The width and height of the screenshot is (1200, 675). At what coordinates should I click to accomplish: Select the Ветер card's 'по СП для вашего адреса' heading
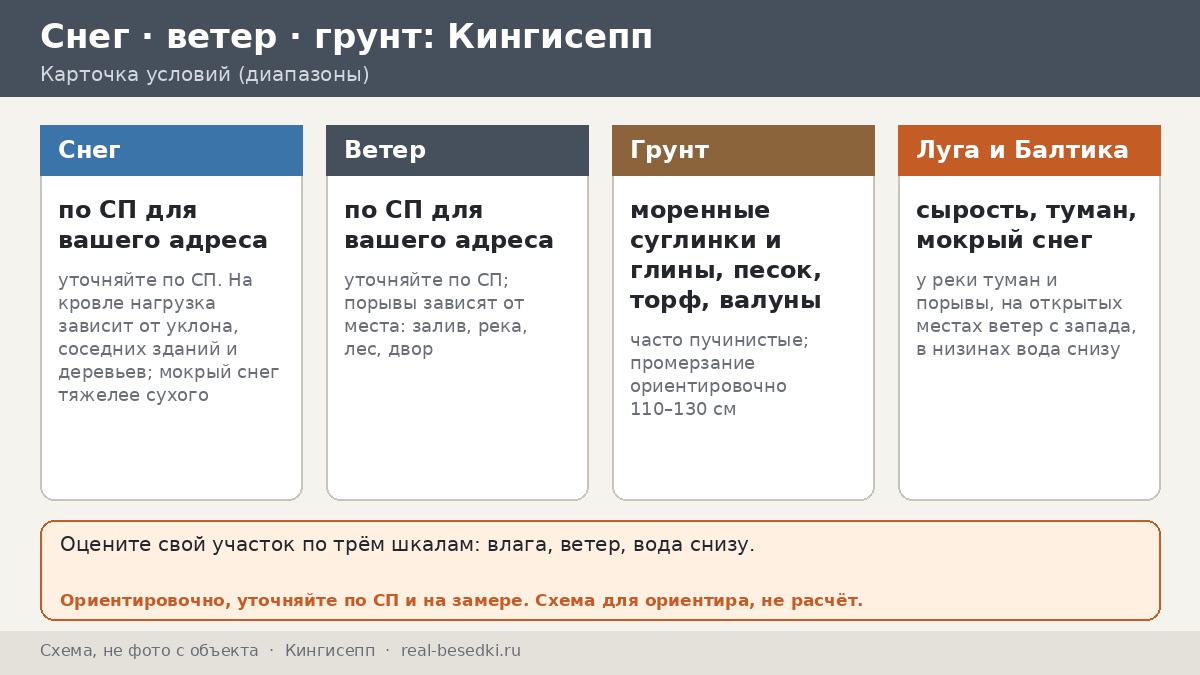(449, 225)
